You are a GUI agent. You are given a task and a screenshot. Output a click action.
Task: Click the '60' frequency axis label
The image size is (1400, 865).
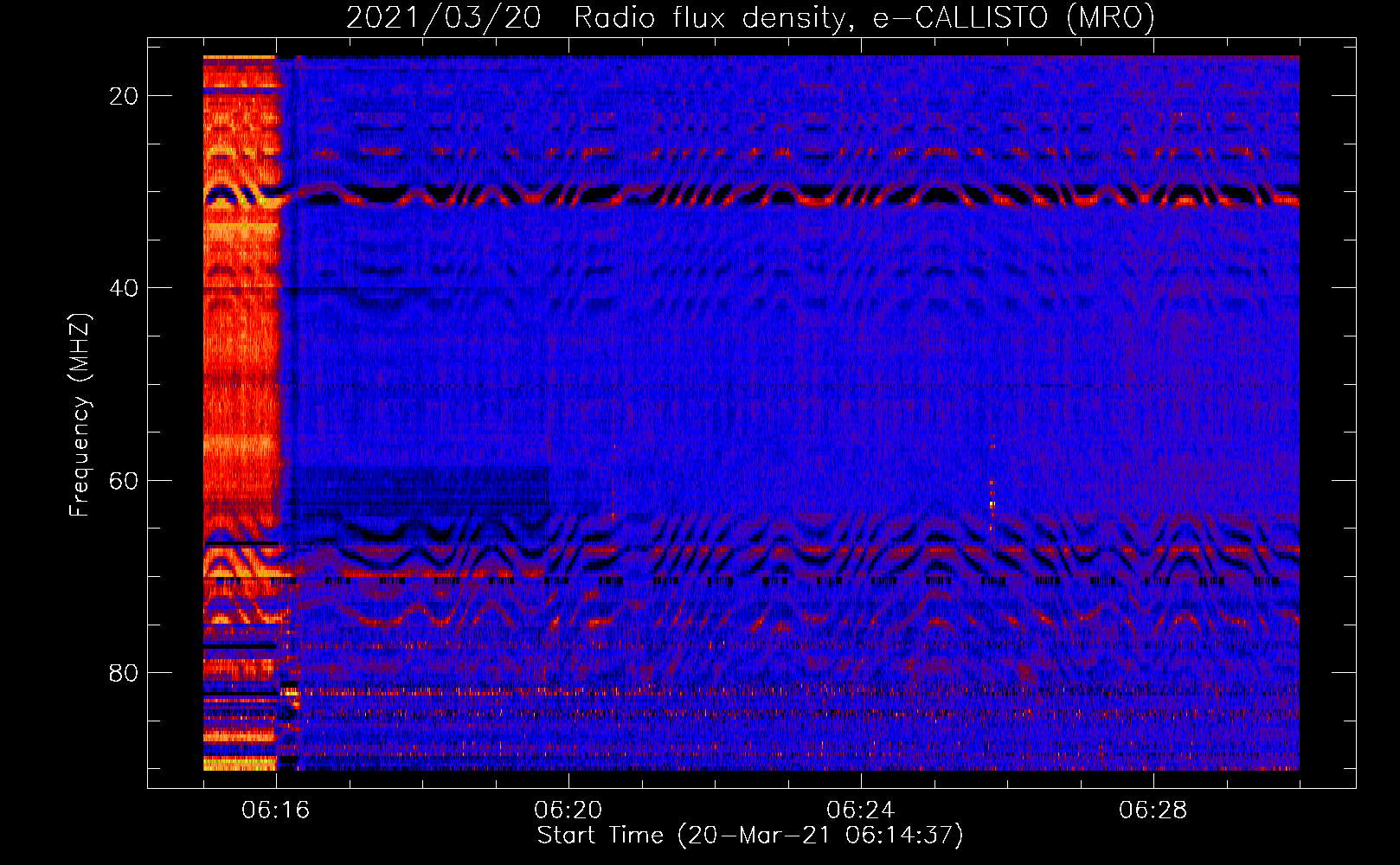pyautogui.click(x=125, y=480)
